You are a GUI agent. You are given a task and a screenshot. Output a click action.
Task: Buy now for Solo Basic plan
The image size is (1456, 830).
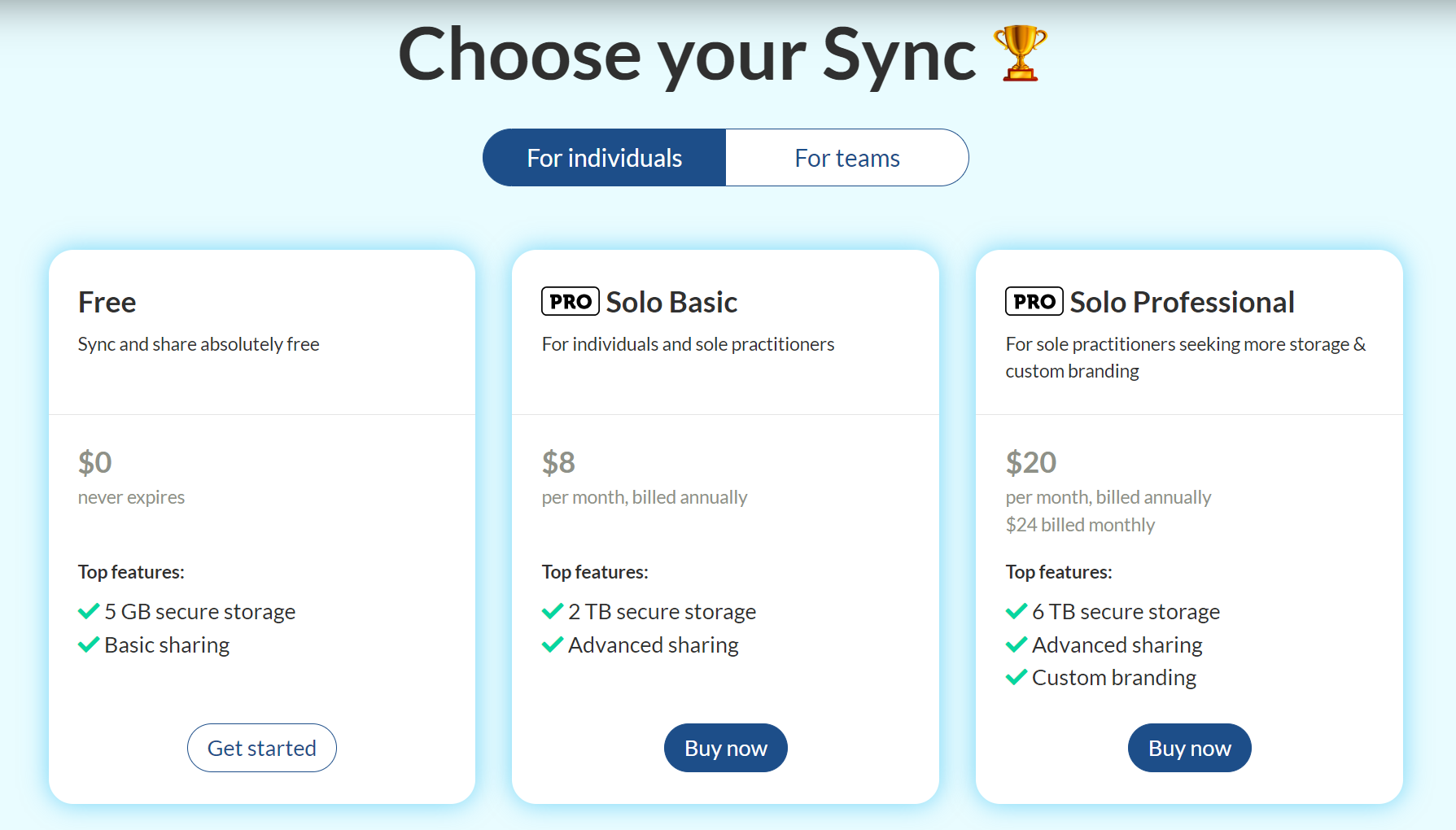pyautogui.click(x=726, y=748)
